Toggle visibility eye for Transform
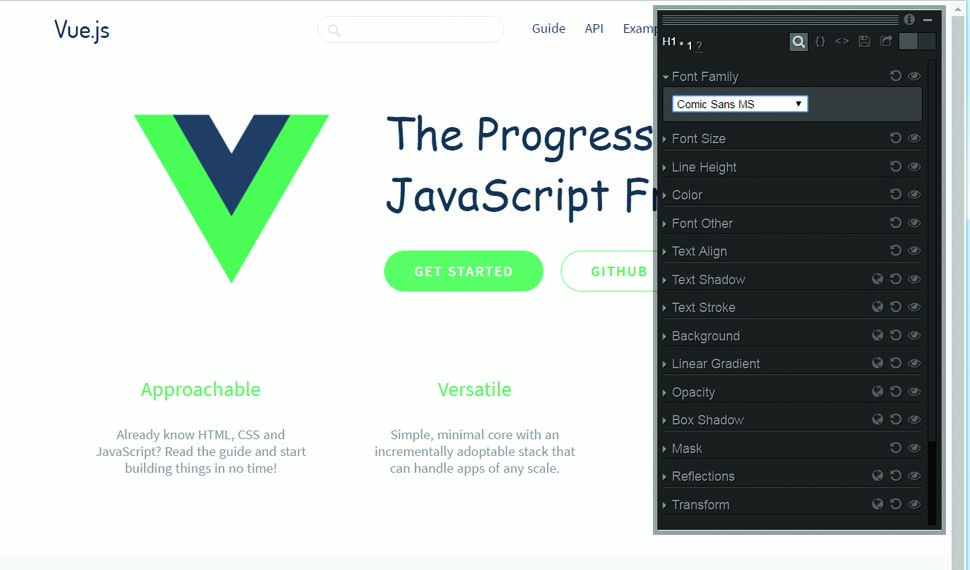Image resolution: width=970 pixels, height=570 pixels. click(x=914, y=504)
